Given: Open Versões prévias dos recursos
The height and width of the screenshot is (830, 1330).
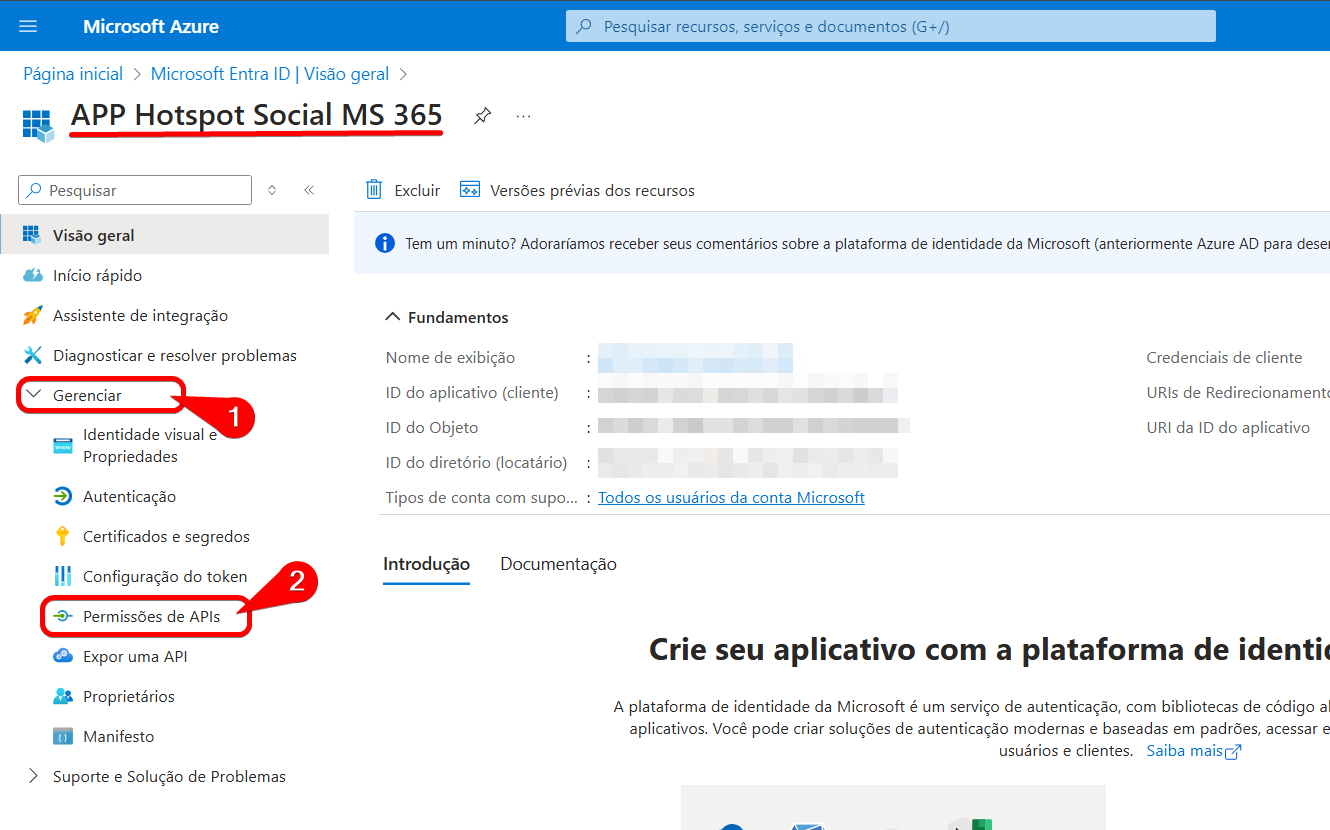Looking at the screenshot, I should click(577, 190).
